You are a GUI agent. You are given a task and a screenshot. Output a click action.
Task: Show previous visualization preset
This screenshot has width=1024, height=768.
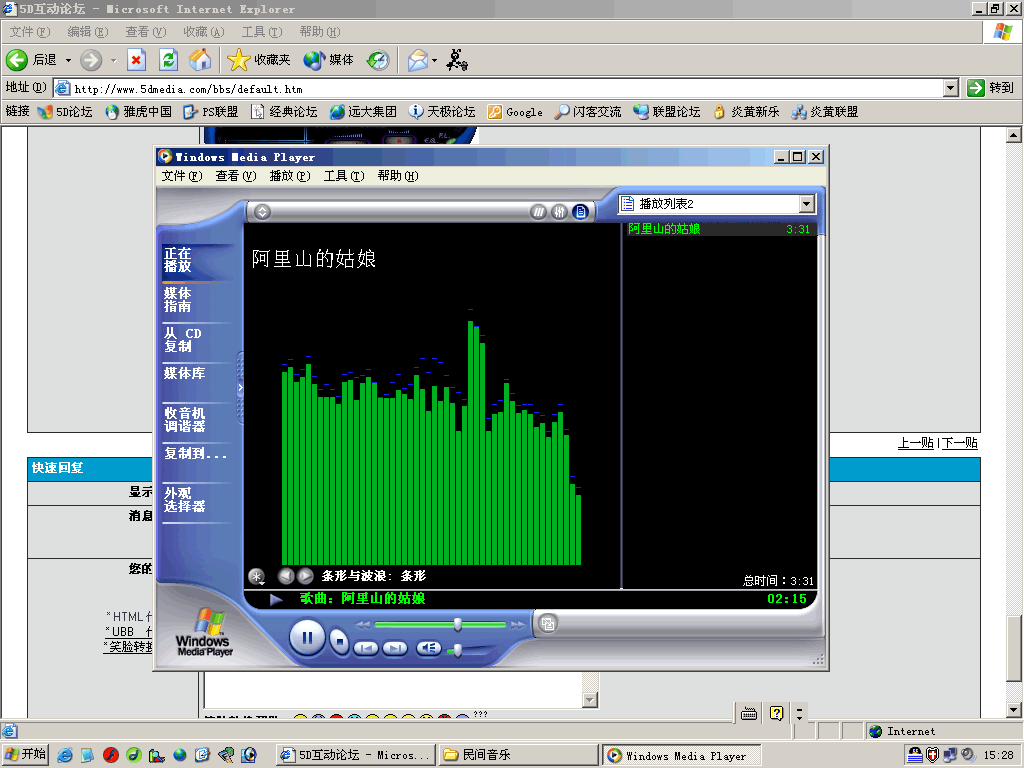tap(285, 576)
